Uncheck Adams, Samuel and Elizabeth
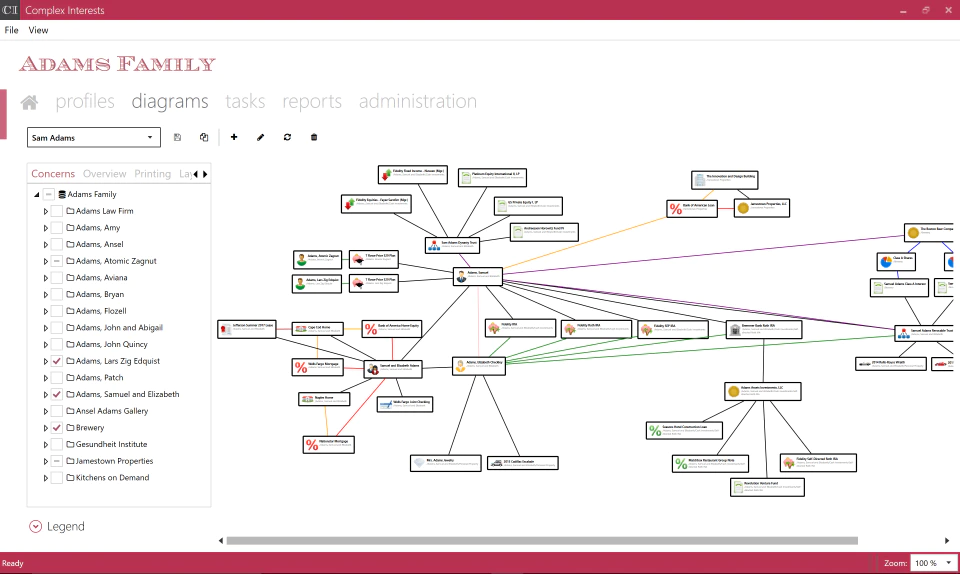 pos(56,395)
